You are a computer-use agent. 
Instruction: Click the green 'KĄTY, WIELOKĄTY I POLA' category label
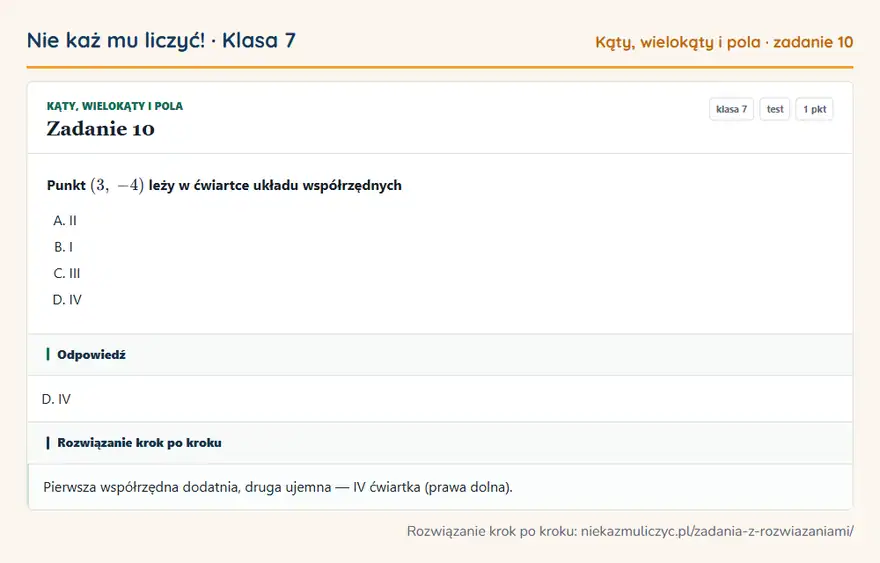pyautogui.click(x=114, y=106)
